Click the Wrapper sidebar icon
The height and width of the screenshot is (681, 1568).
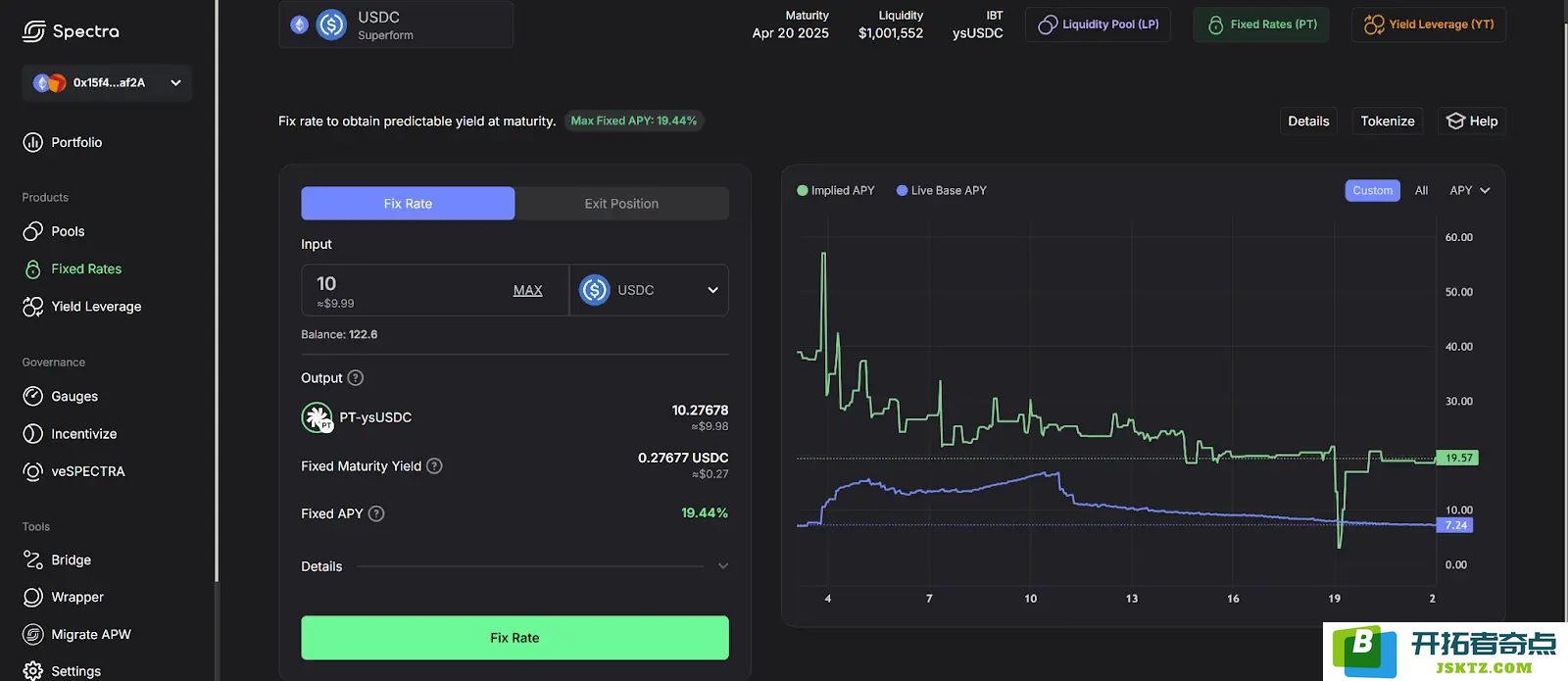click(x=32, y=597)
